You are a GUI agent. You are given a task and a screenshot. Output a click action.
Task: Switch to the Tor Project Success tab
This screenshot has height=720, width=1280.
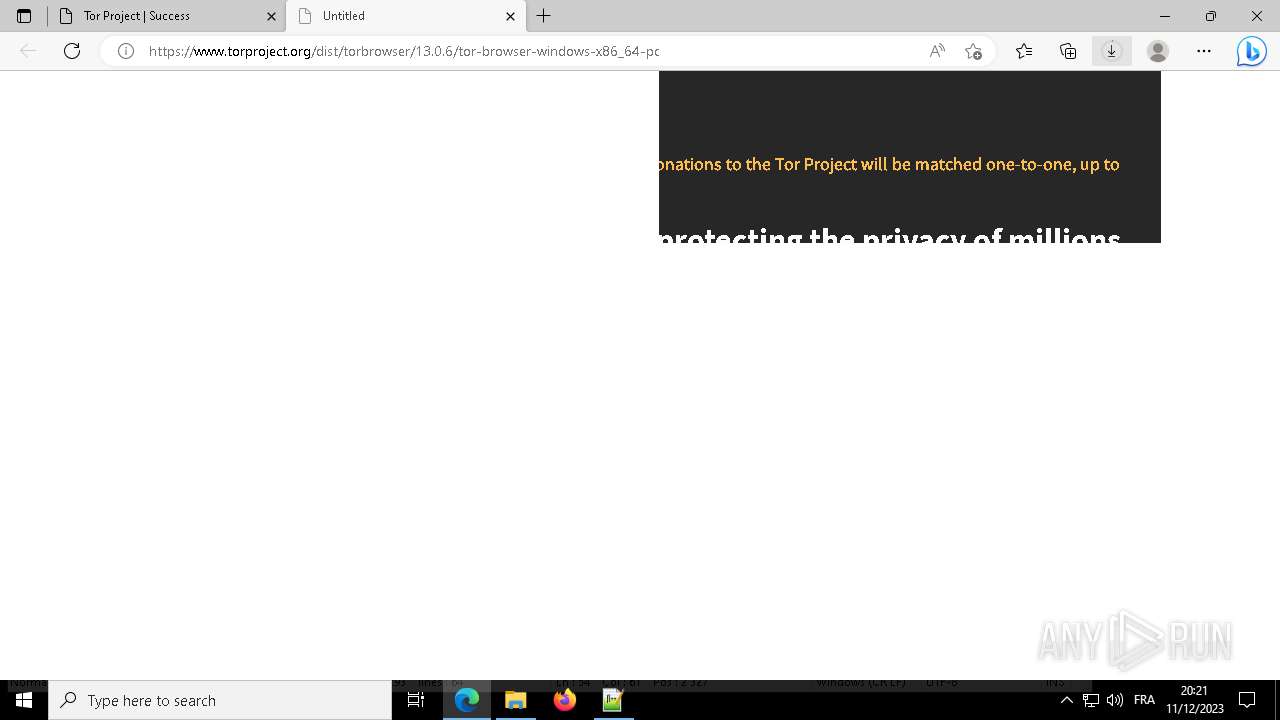click(x=167, y=16)
